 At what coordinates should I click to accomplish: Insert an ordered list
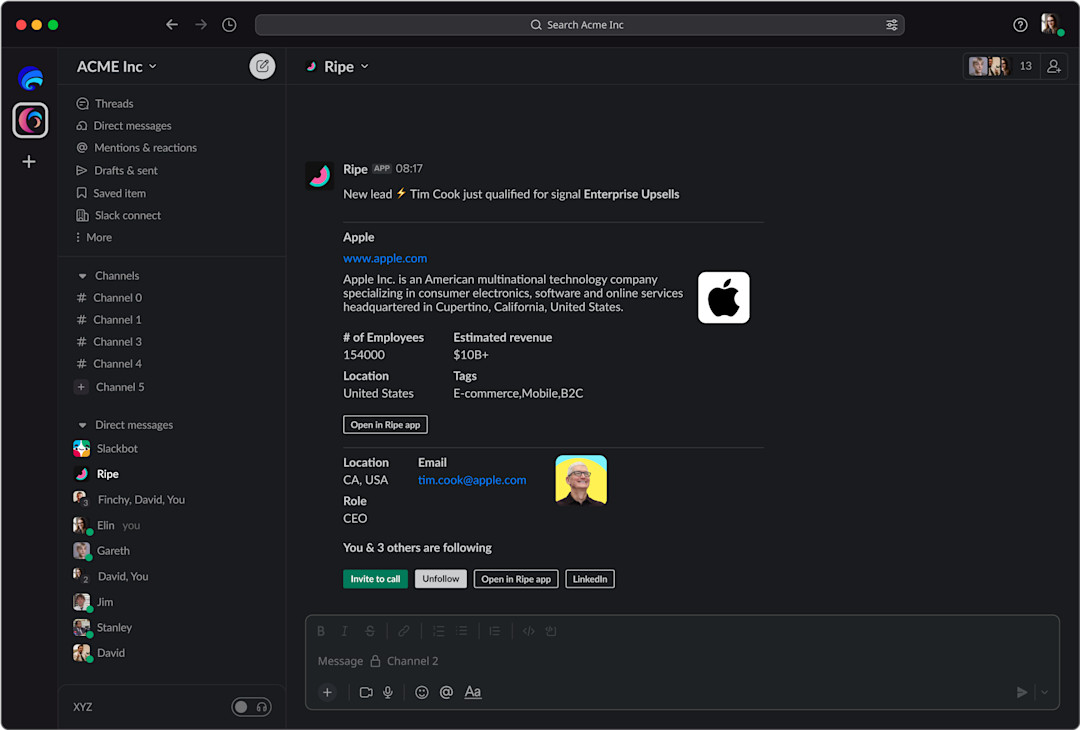click(438, 631)
